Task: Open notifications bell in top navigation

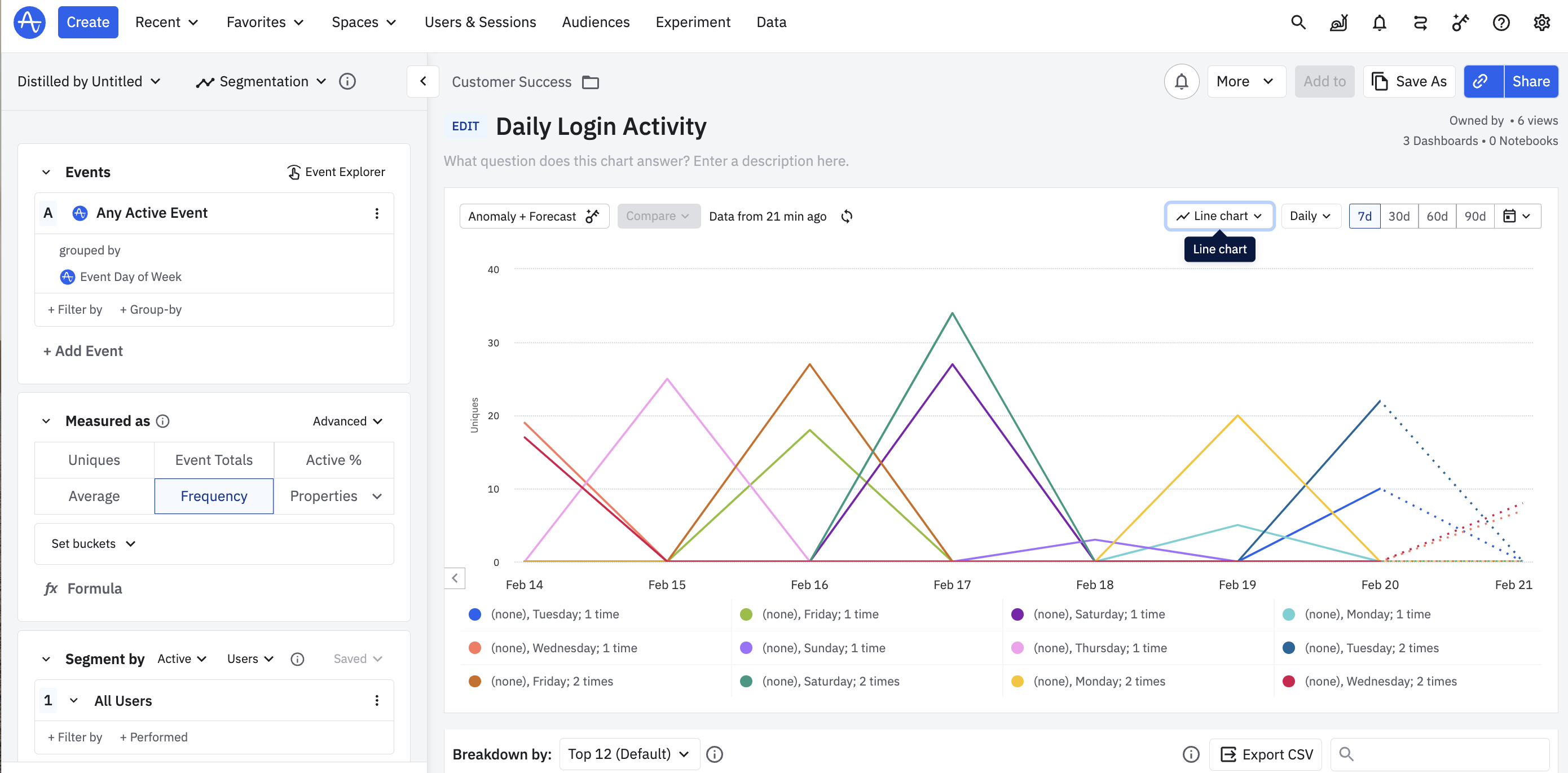Action: [1378, 23]
